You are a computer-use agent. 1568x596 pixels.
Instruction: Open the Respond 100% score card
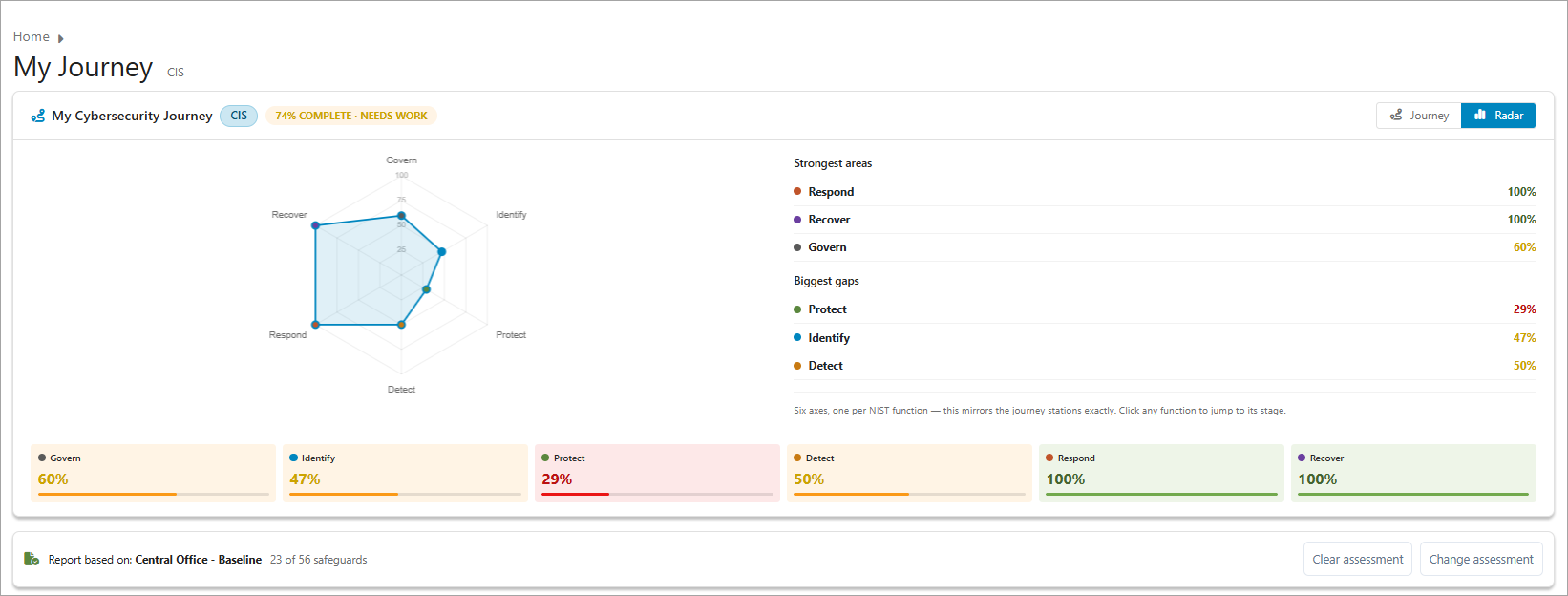point(1162,473)
